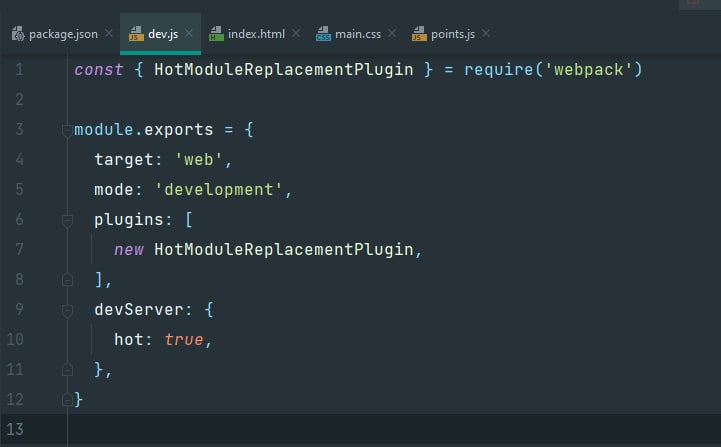Click the 'development' string value
Screen dimensions: 721x447
[219, 190]
